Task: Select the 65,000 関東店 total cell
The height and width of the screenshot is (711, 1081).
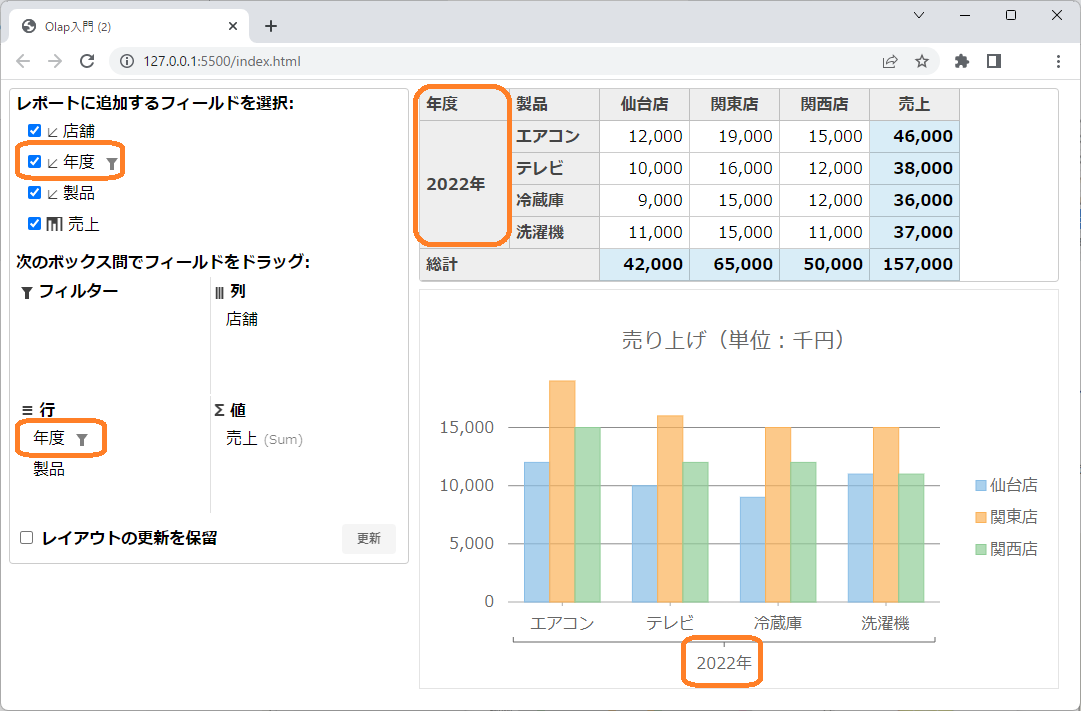Action: click(x=734, y=265)
